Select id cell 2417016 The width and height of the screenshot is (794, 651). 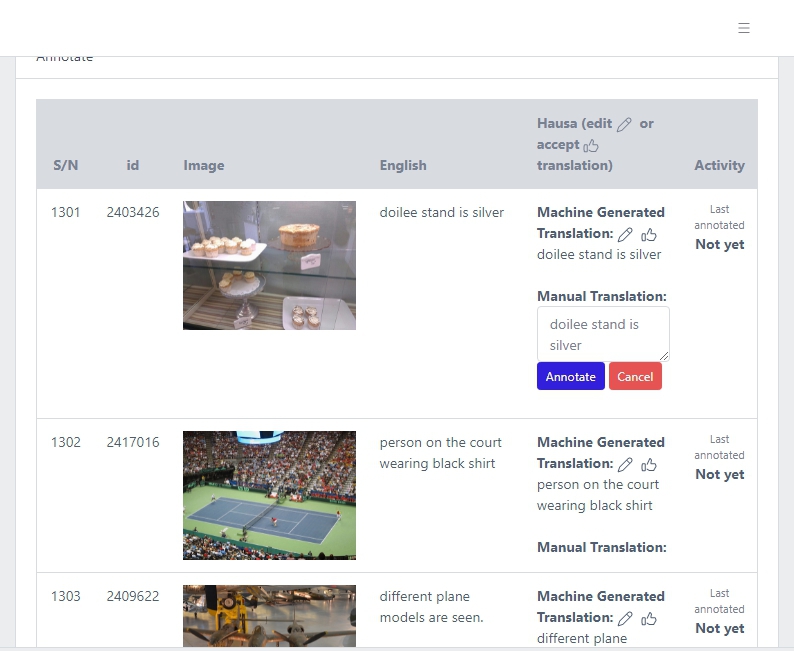pos(133,442)
